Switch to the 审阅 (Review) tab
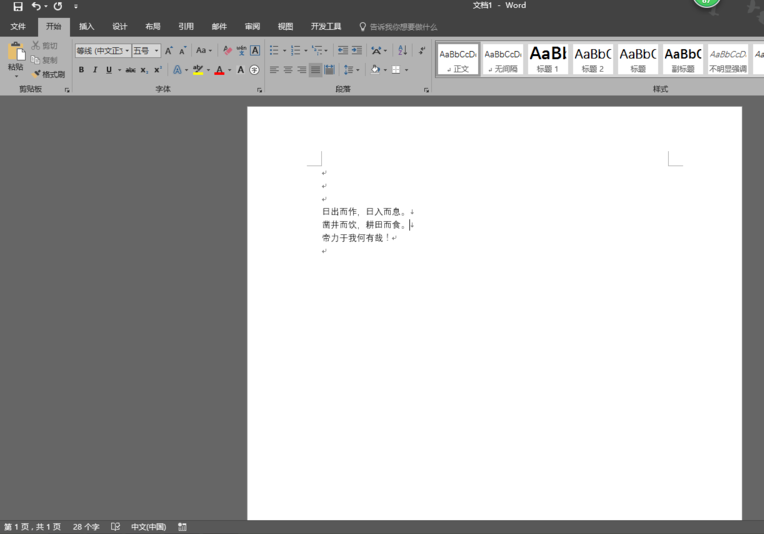 pyautogui.click(x=252, y=26)
